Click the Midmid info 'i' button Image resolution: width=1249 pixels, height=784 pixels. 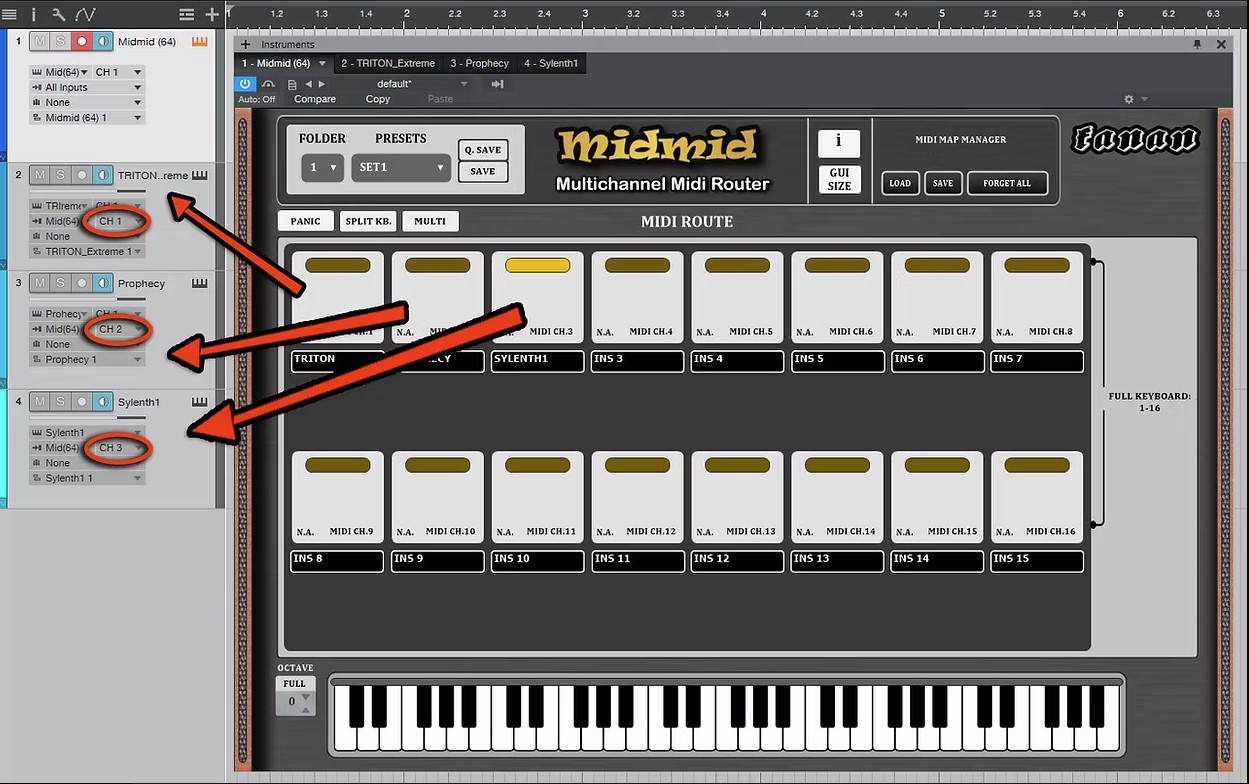pos(838,143)
